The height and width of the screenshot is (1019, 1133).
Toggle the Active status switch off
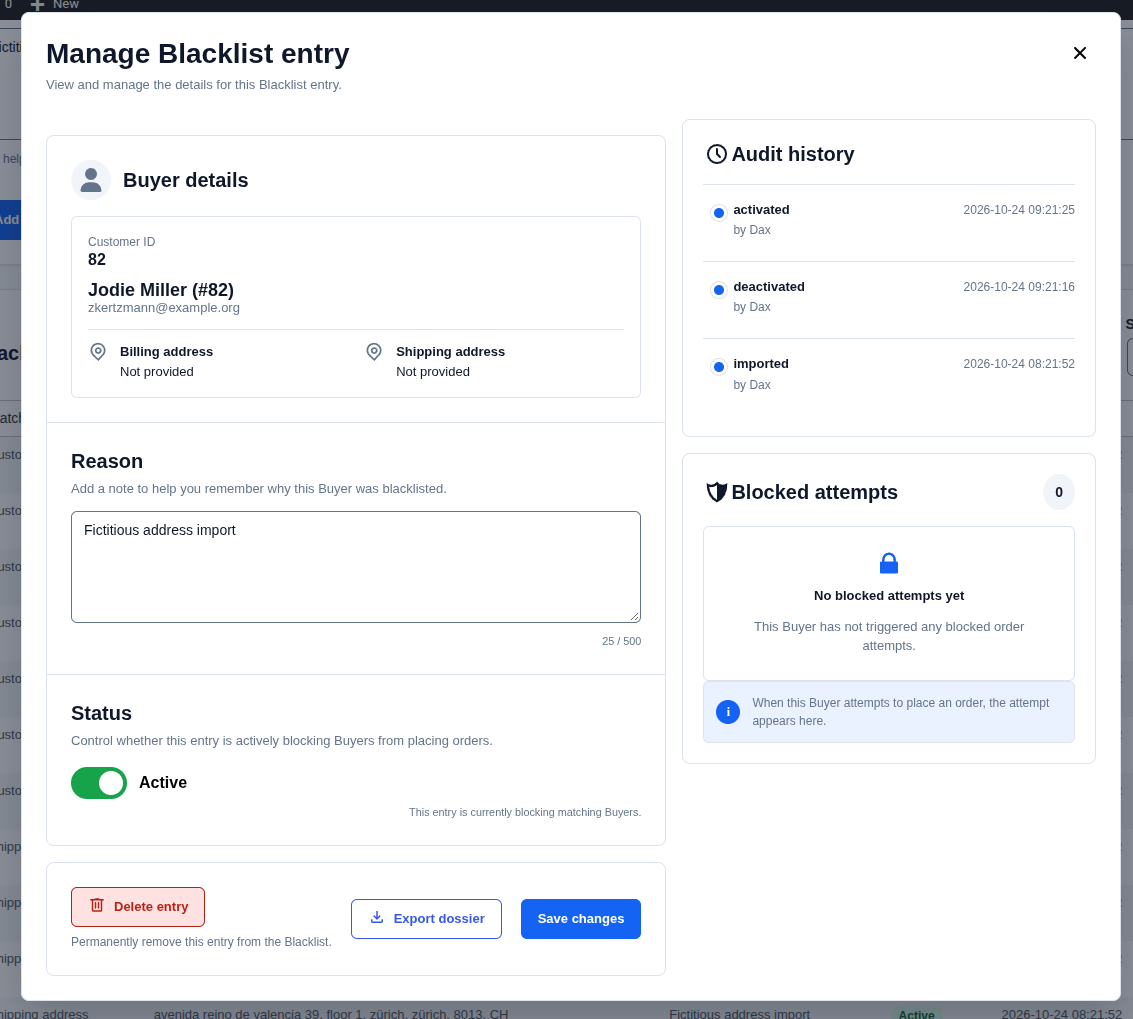tap(99, 783)
